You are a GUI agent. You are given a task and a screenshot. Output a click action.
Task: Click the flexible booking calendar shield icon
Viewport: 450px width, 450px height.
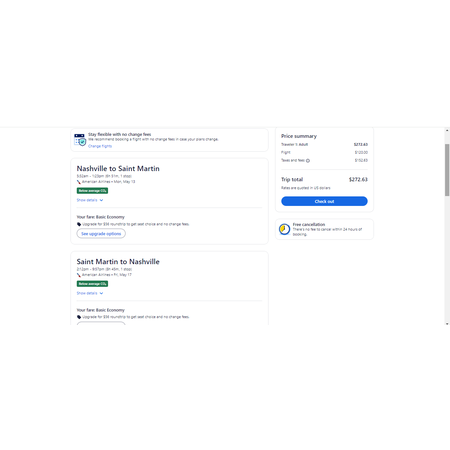click(x=80, y=140)
